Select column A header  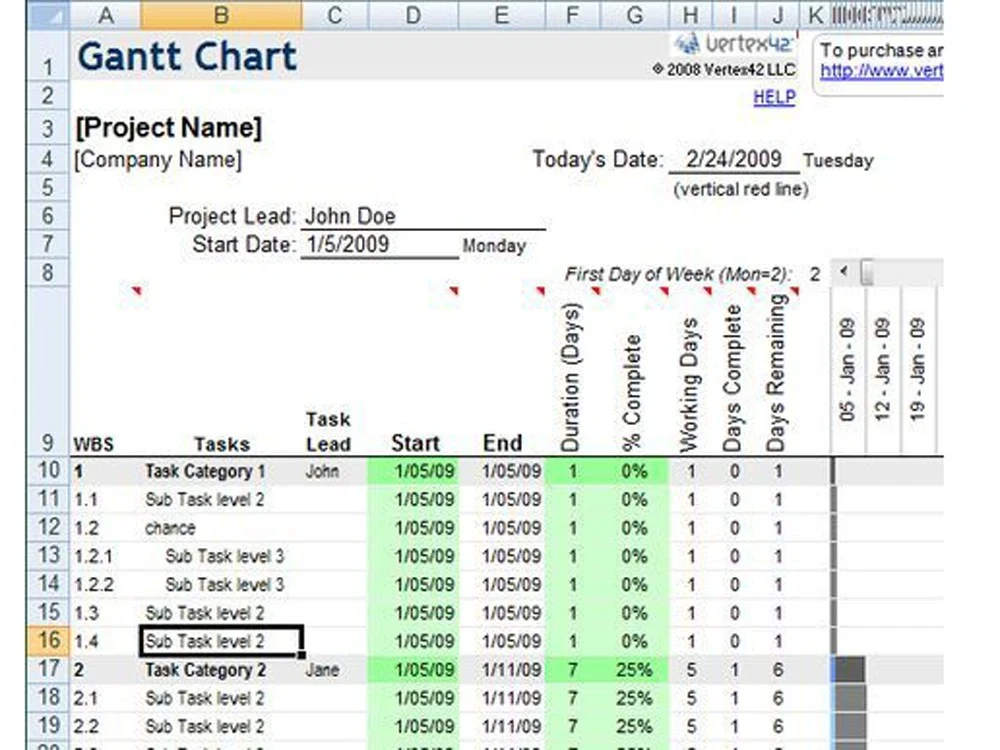pyautogui.click(x=105, y=15)
